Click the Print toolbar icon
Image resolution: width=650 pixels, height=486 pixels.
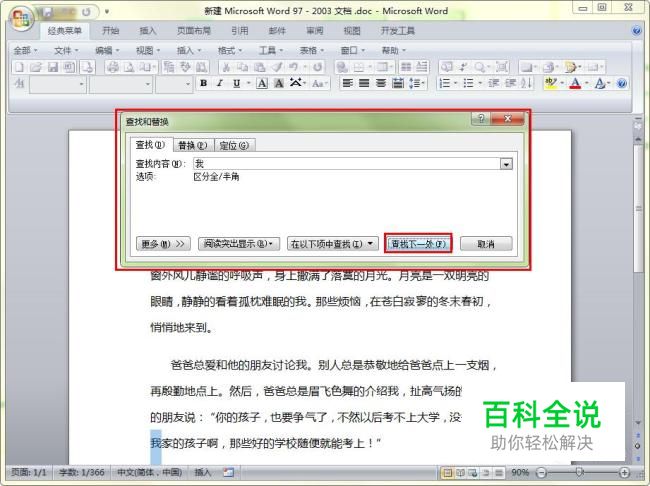pos(112,67)
